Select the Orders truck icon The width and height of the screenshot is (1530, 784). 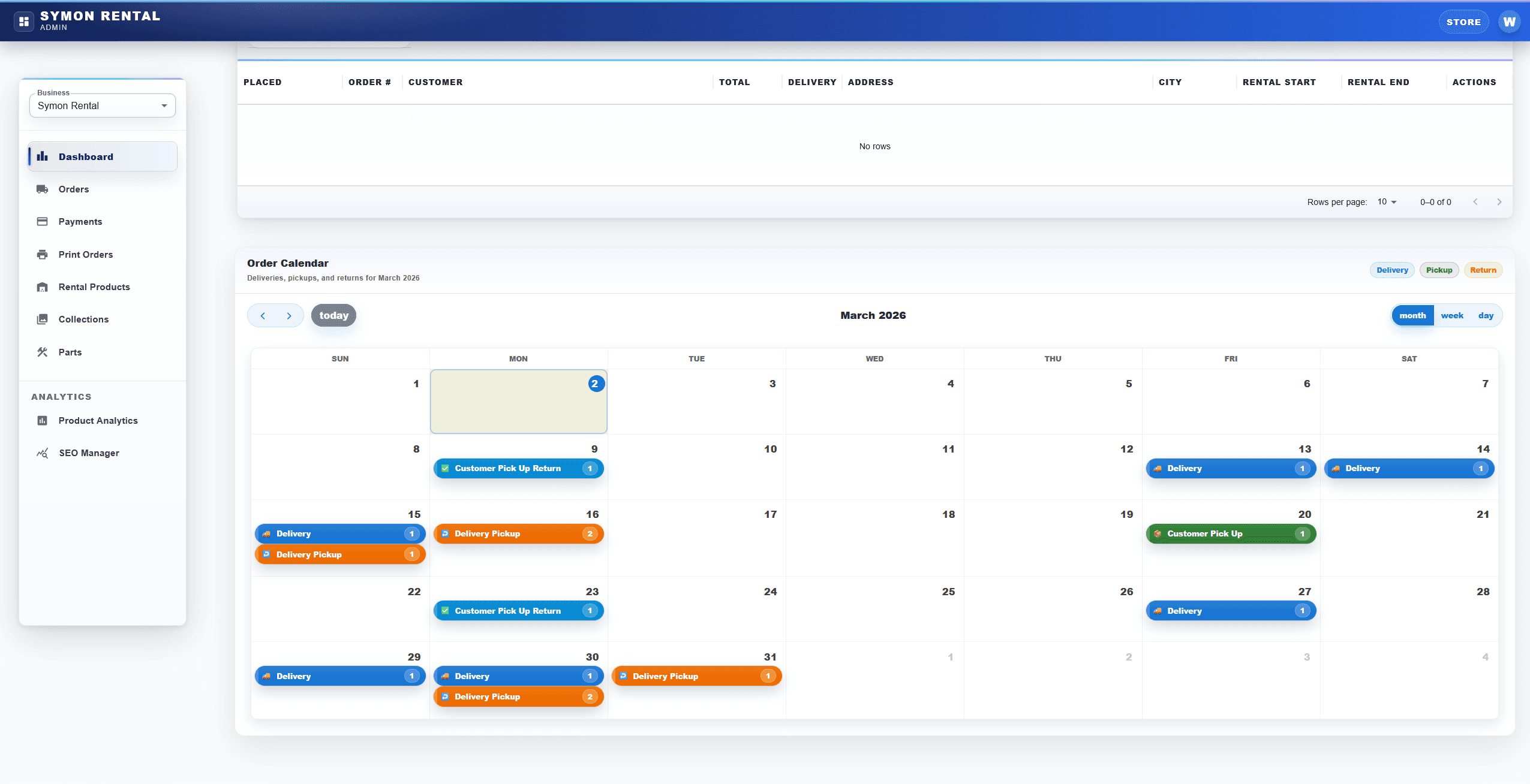click(x=42, y=189)
